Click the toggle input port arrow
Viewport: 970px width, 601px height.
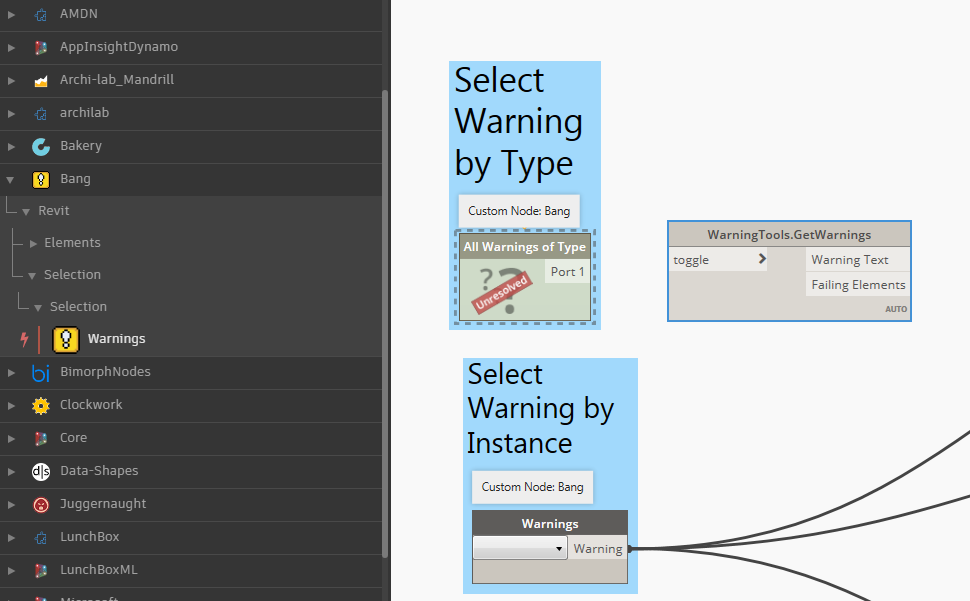[762, 259]
